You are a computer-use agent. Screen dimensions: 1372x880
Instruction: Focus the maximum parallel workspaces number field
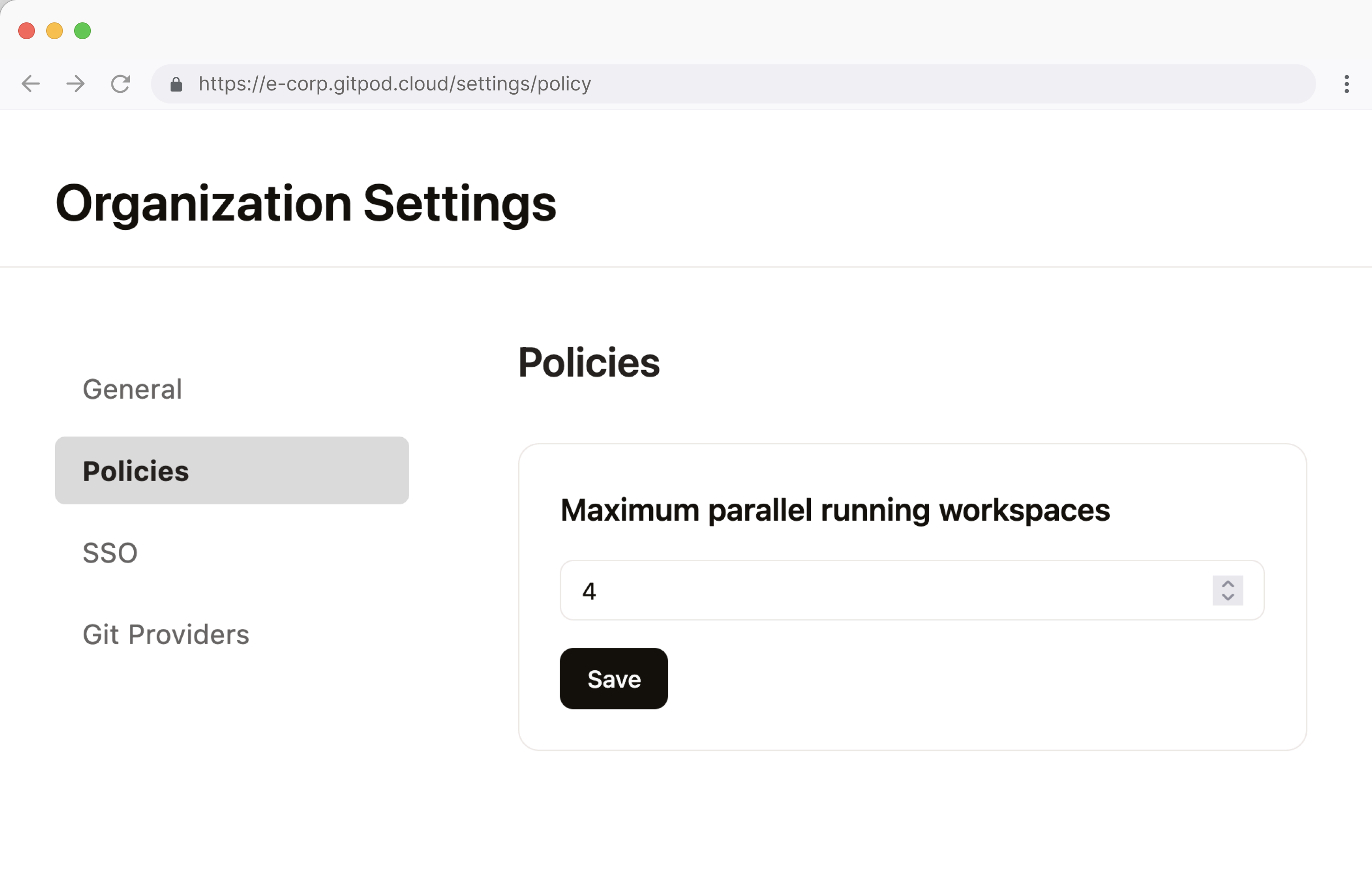click(912, 590)
